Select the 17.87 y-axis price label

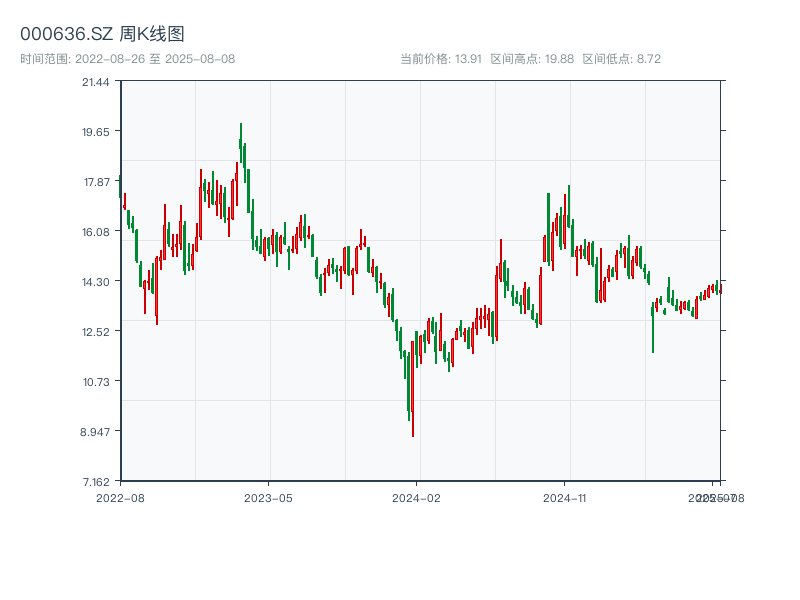pyautogui.click(x=96, y=182)
